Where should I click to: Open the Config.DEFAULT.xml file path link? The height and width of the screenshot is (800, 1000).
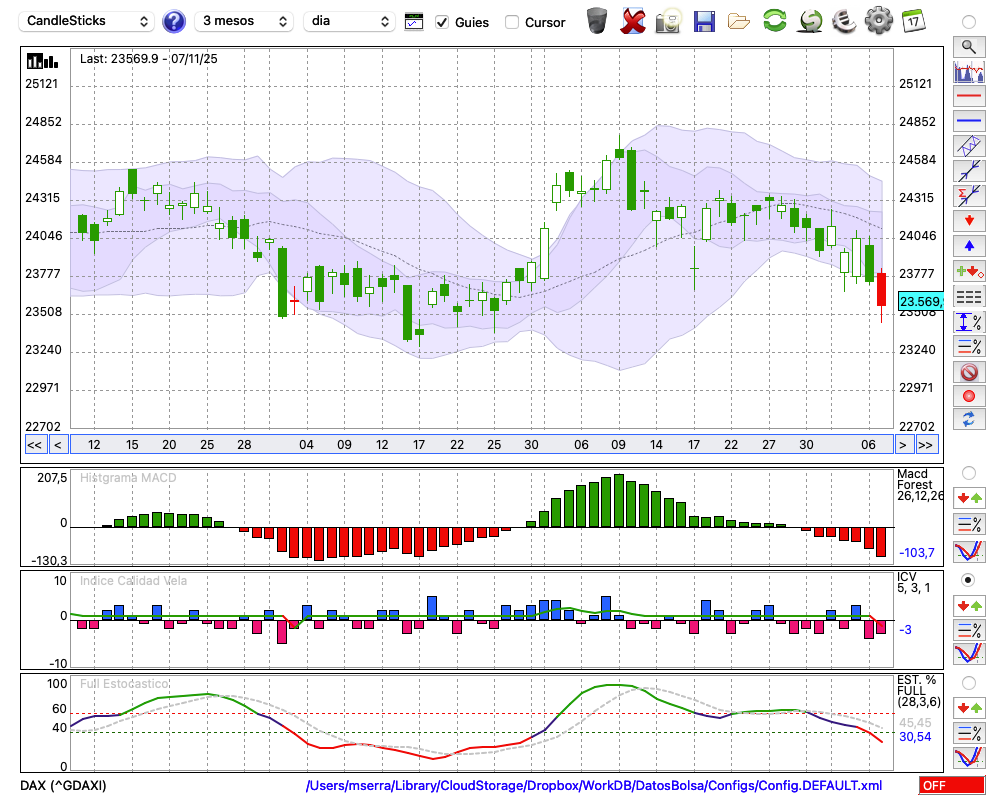tap(594, 786)
